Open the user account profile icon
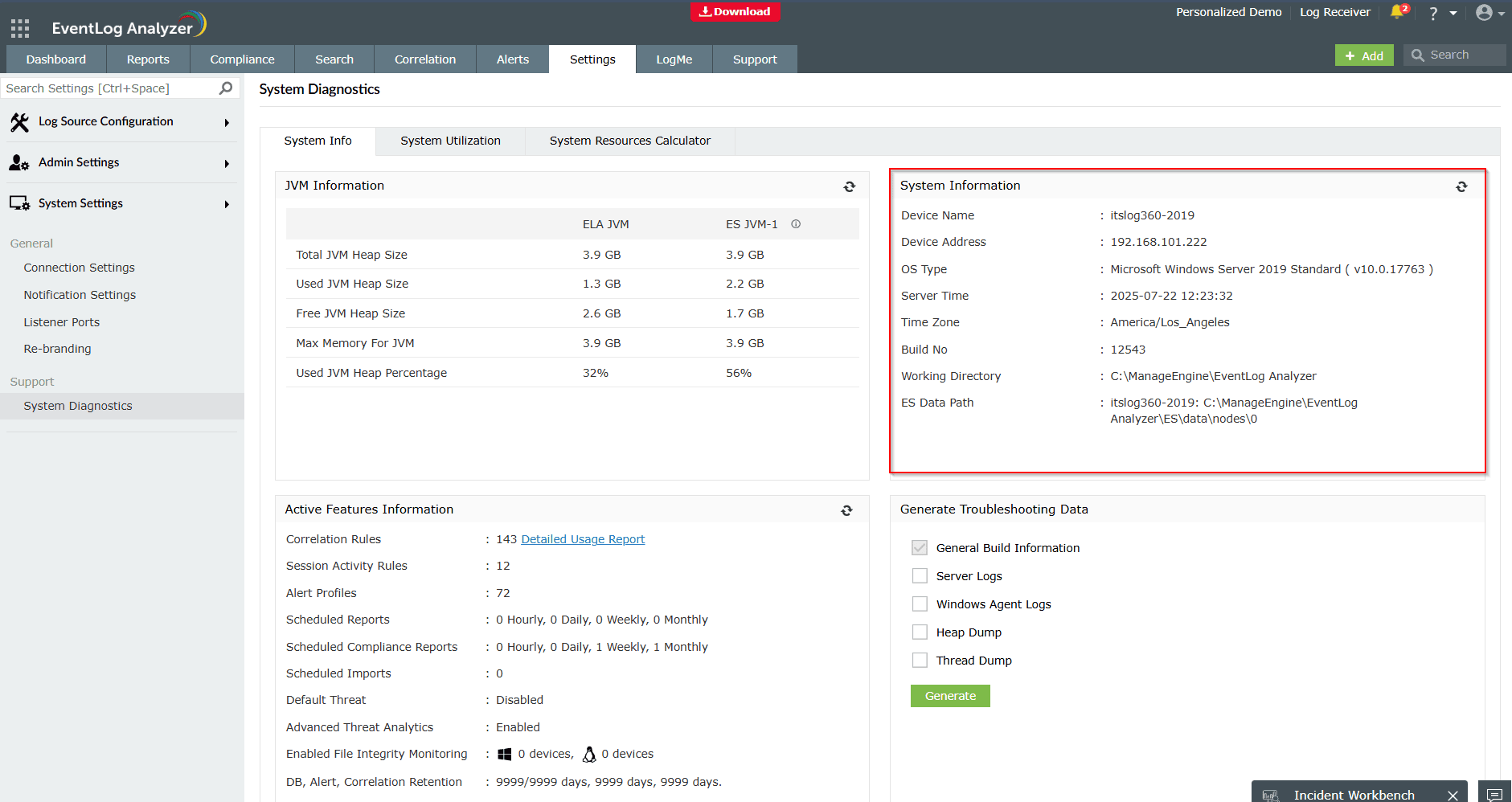This screenshot has width=1512, height=802. click(x=1484, y=12)
